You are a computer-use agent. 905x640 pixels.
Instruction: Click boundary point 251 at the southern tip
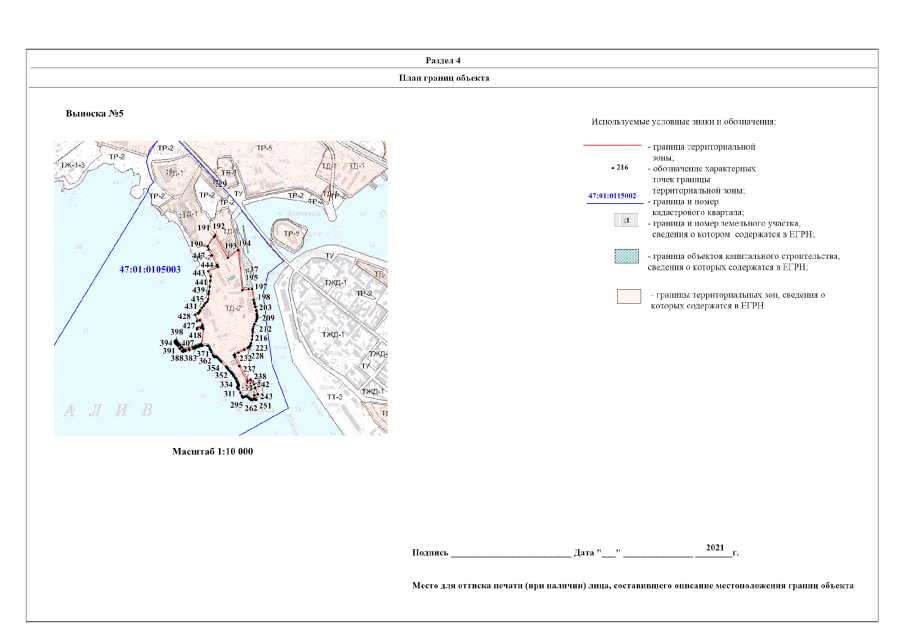pyautogui.click(x=265, y=406)
